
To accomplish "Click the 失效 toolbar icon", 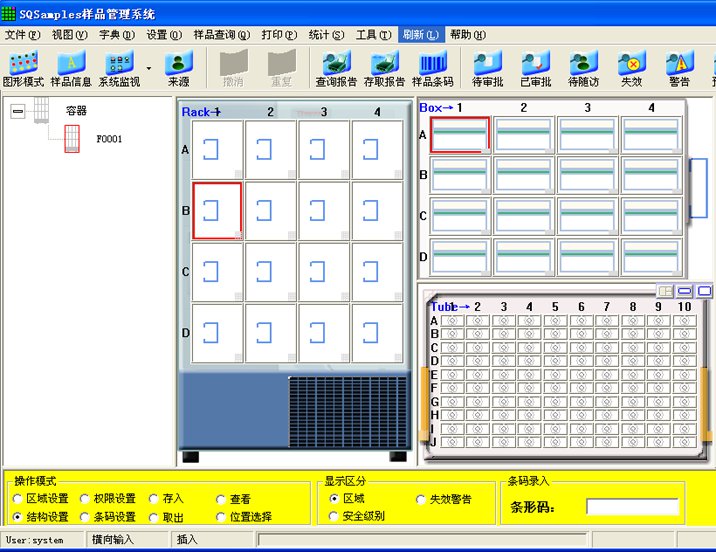I will (x=631, y=68).
